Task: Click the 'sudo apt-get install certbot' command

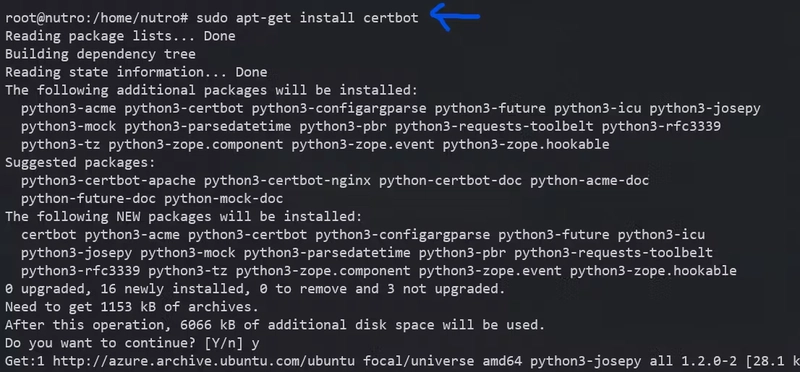Action: pos(307,18)
